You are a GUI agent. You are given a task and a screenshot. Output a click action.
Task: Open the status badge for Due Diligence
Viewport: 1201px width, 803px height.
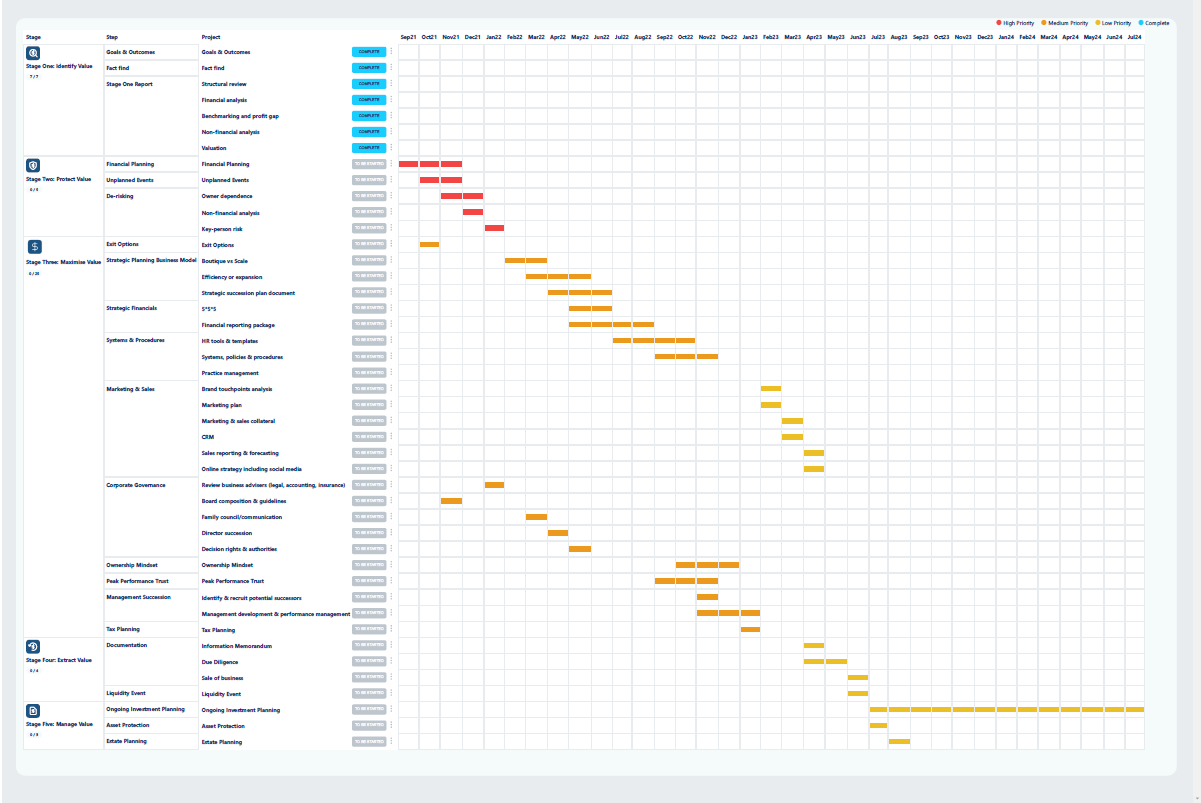click(x=368, y=662)
